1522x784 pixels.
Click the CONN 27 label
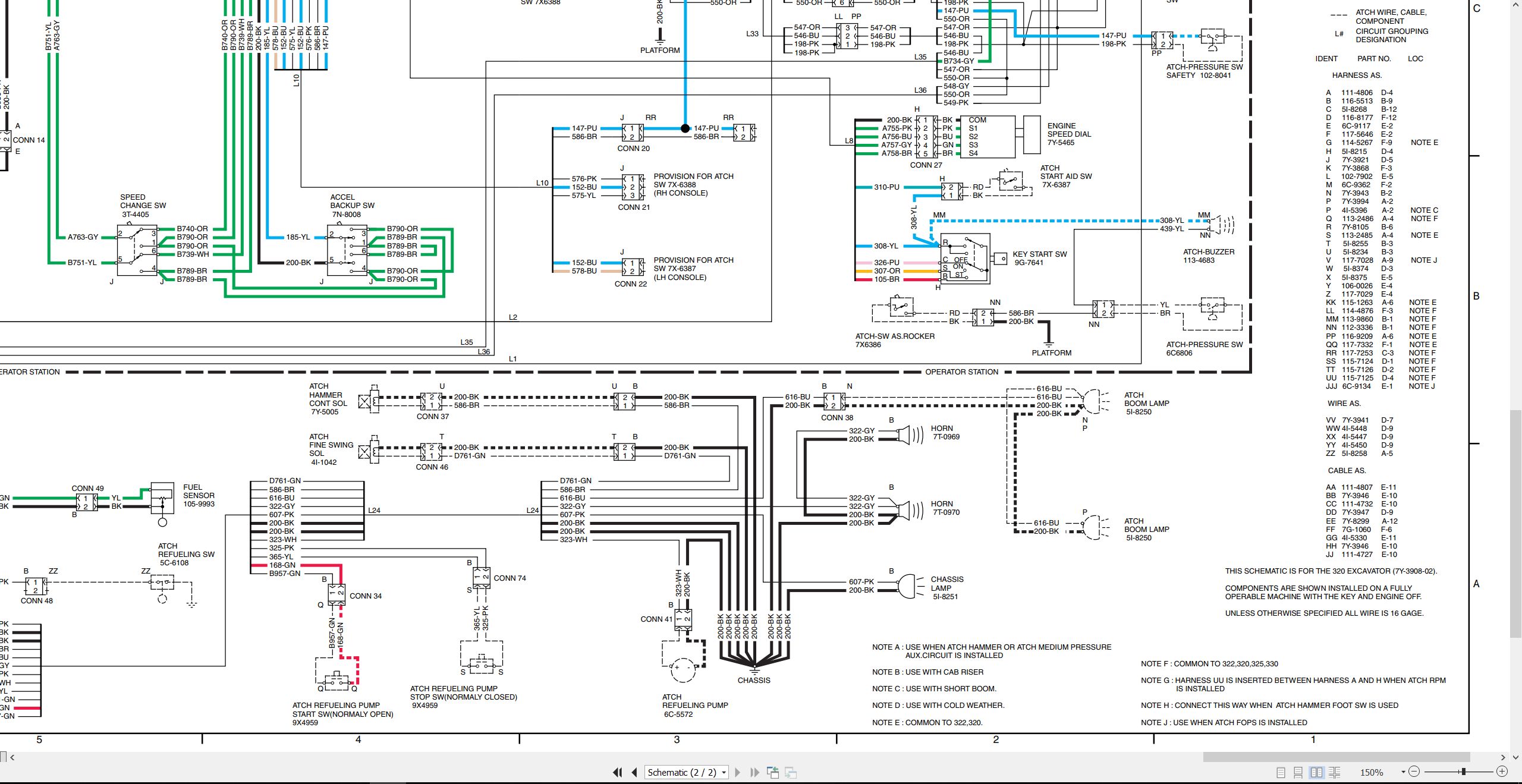(x=926, y=165)
